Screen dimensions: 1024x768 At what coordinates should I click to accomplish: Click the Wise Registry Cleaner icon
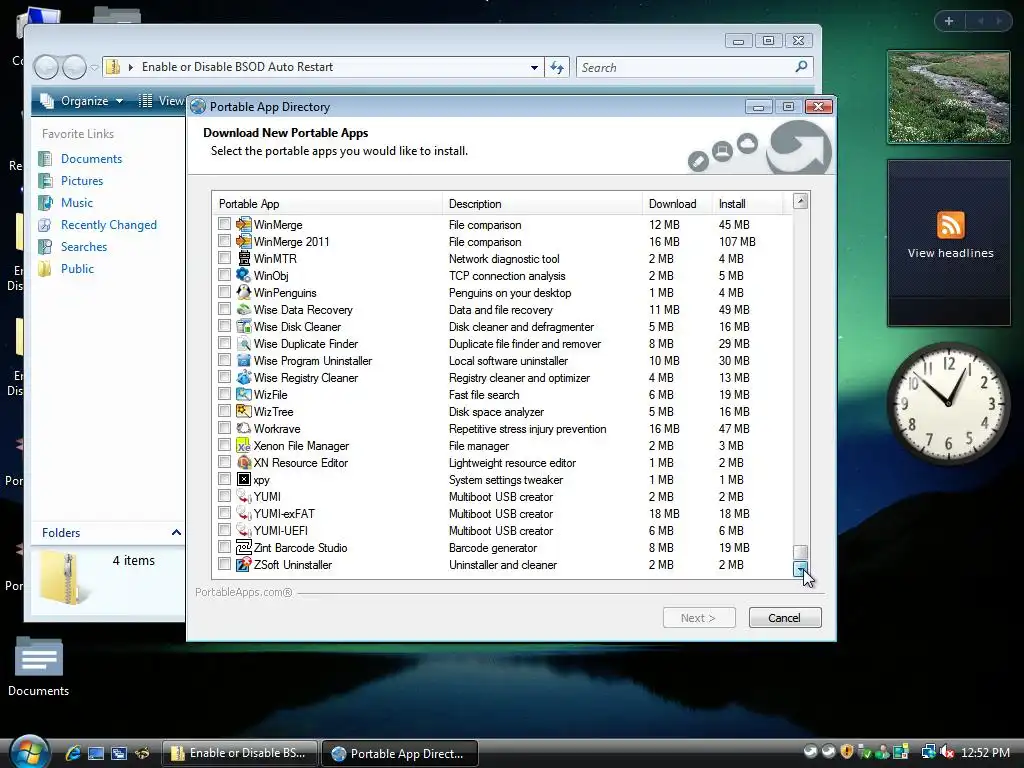[x=244, y=377]
